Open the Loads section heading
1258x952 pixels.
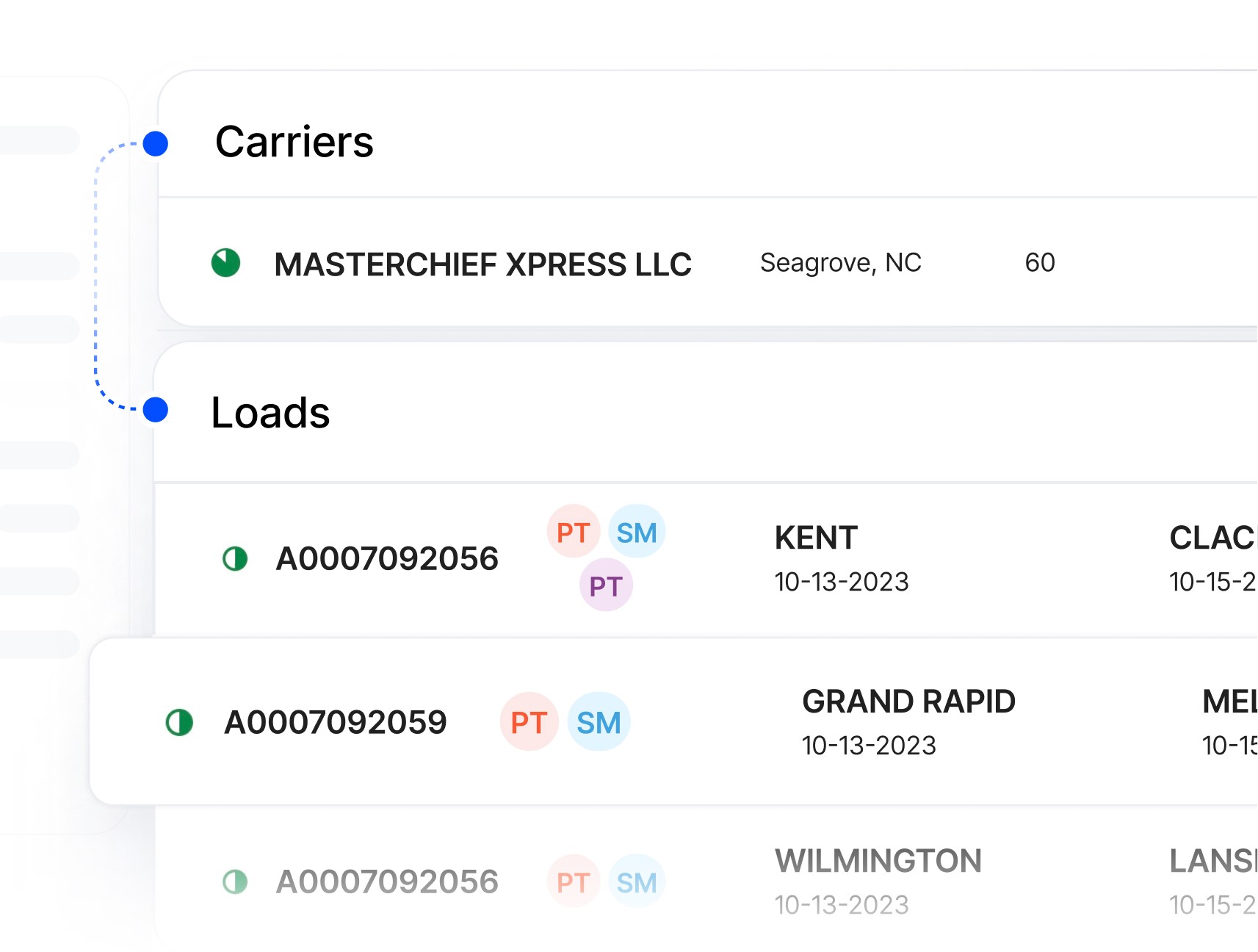point(270,412)
